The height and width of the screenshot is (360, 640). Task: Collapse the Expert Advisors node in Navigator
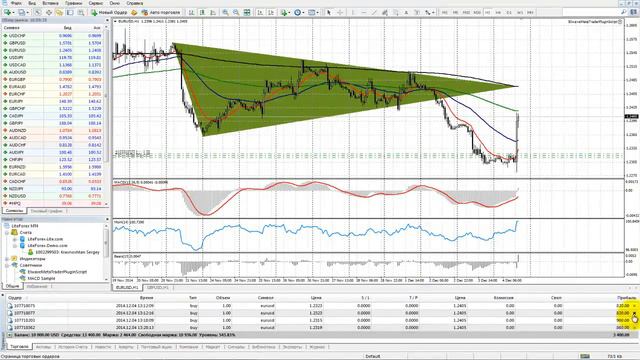pos(7,265)
